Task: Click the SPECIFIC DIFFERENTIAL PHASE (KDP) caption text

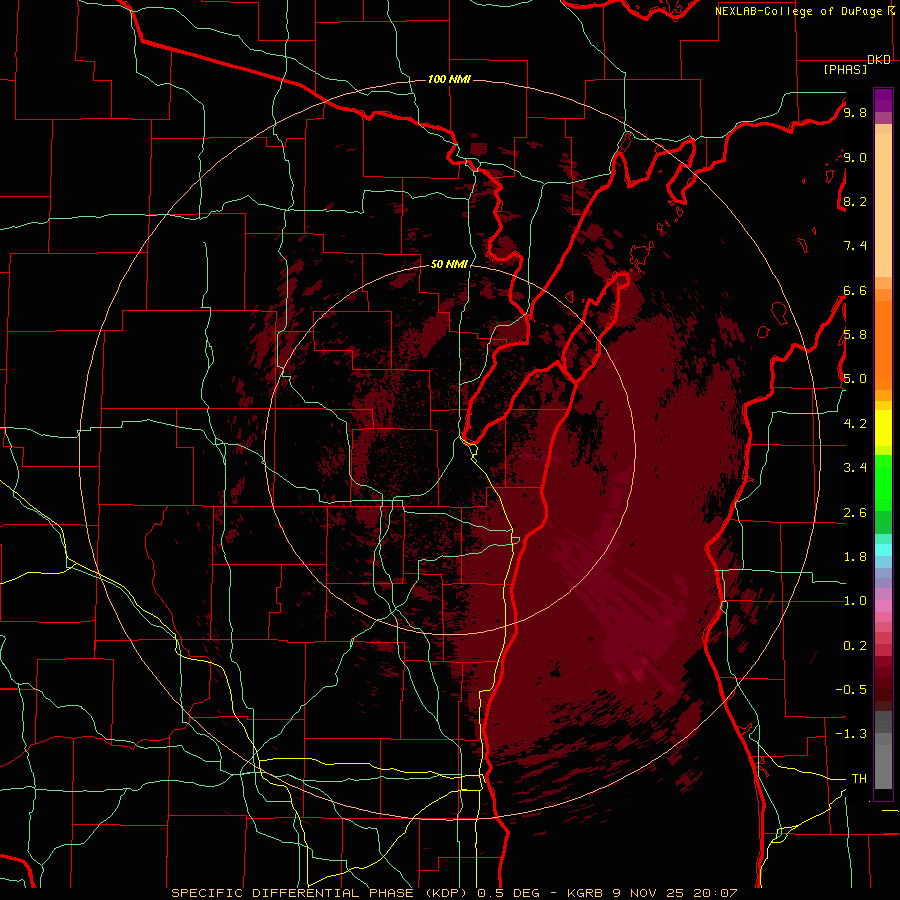Action: [321, 893]
